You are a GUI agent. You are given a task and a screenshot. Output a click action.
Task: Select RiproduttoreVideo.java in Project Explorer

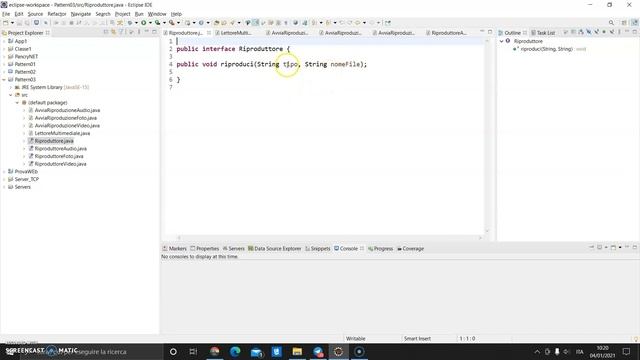point(60,164)
